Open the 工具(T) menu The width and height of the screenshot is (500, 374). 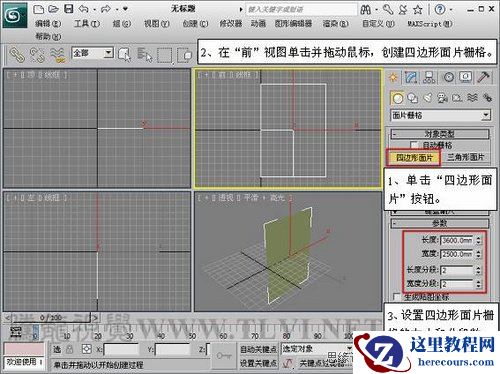click(x=87, y=24)
